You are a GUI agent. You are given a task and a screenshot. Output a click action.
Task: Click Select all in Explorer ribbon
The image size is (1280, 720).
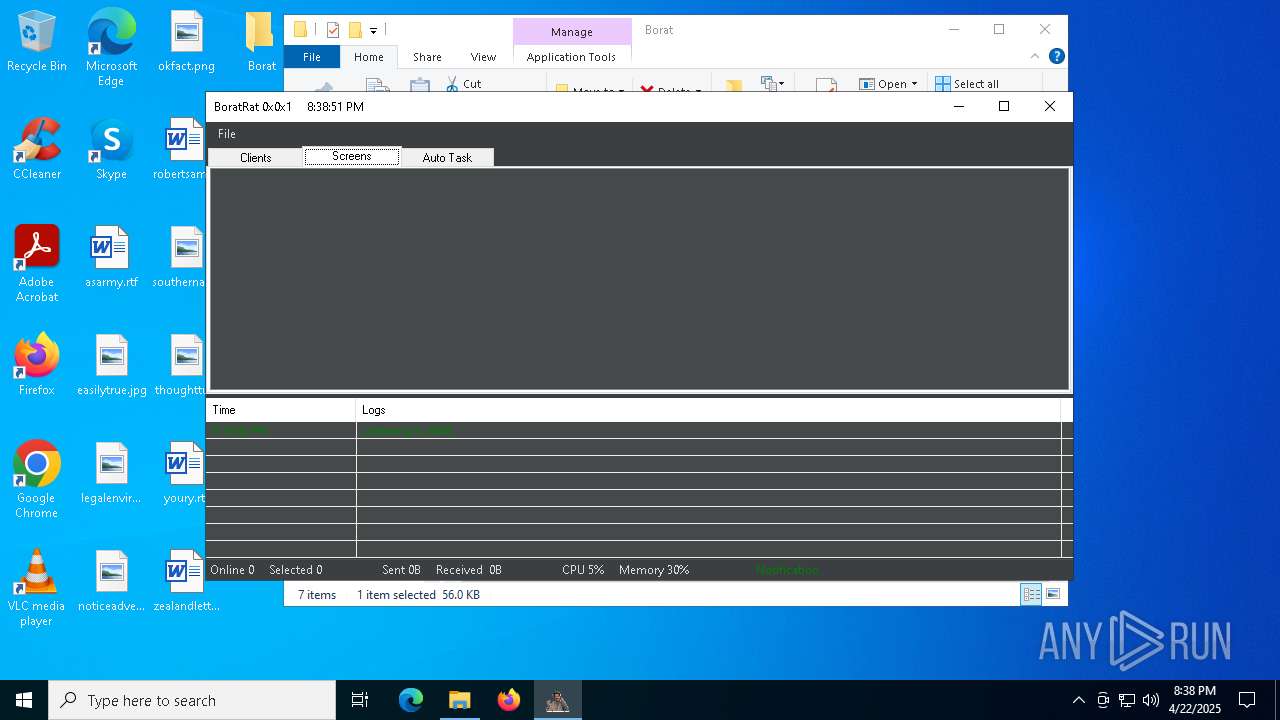point(966,84)
